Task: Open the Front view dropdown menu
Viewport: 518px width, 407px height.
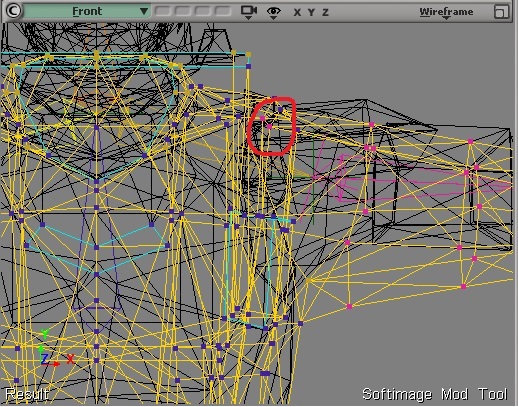Action: [87, 11]
